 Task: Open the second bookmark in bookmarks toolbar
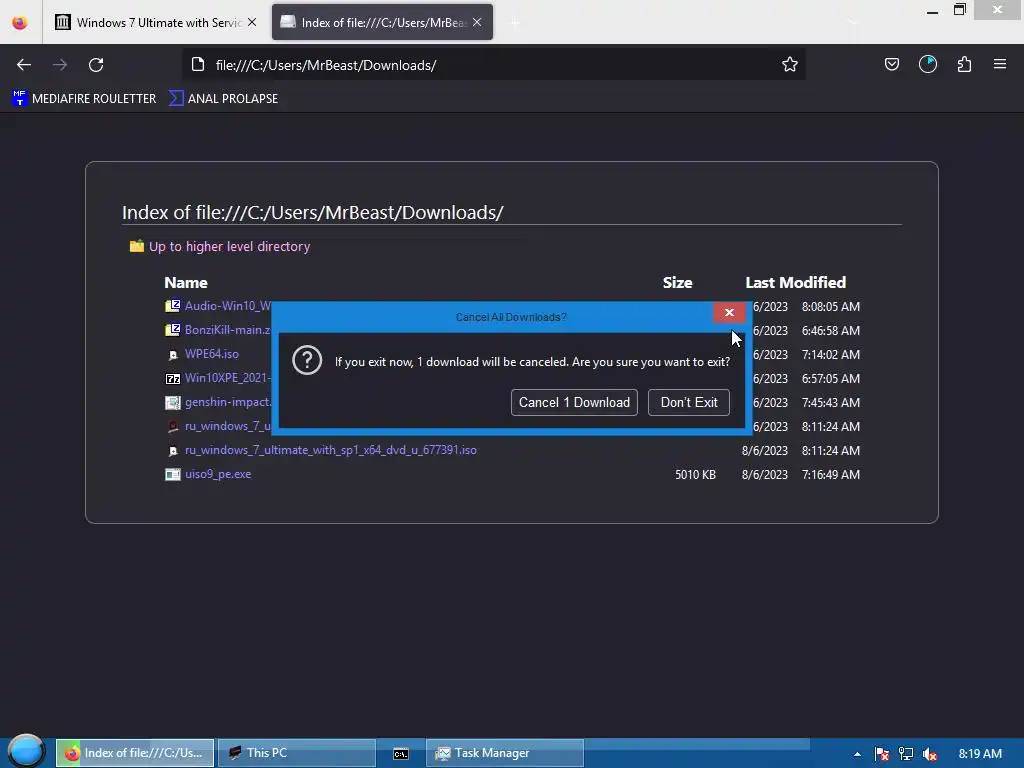pyautogui.click(x=223, y=99)
